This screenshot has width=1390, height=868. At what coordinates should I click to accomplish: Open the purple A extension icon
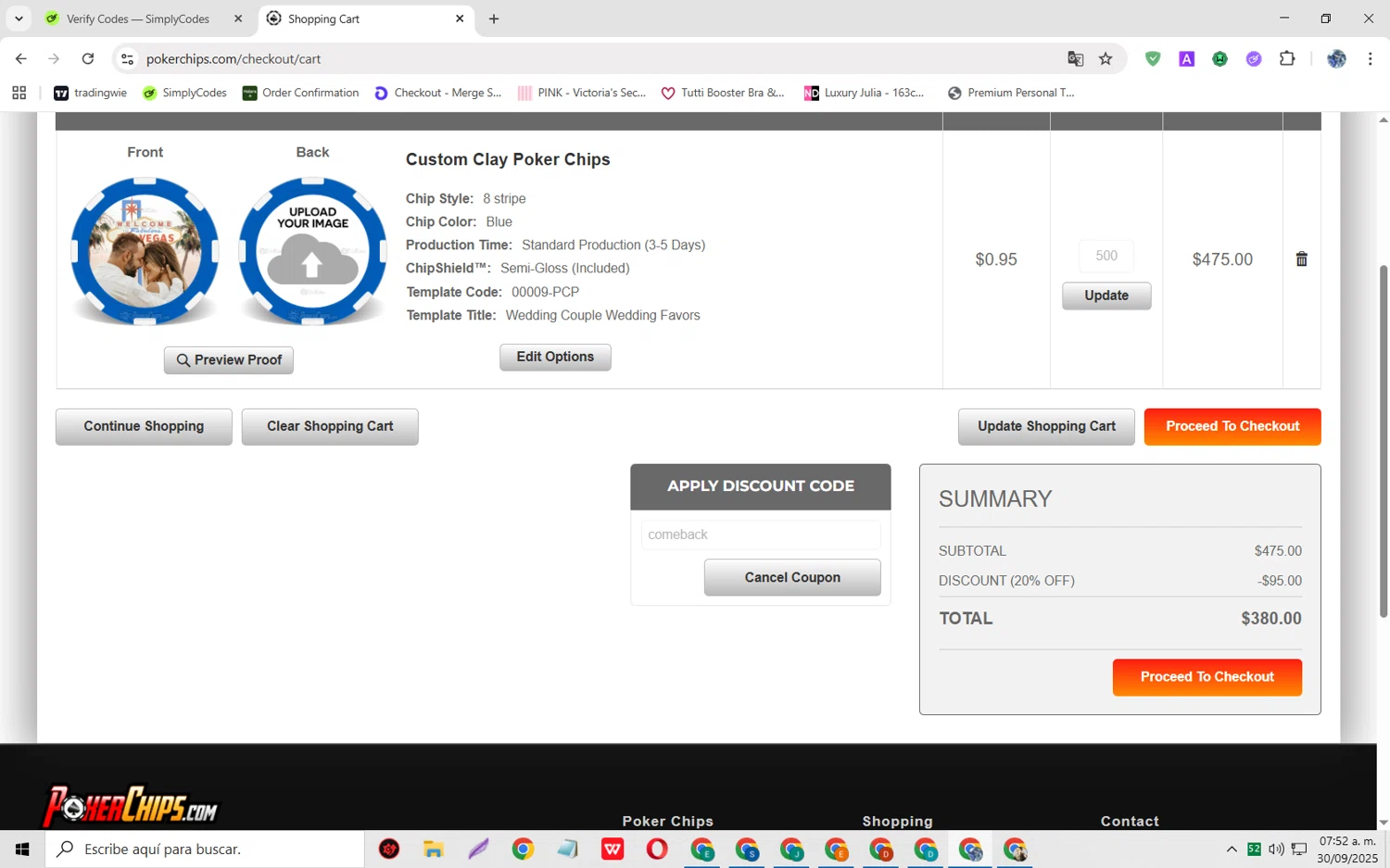[x=1186, y=59]
